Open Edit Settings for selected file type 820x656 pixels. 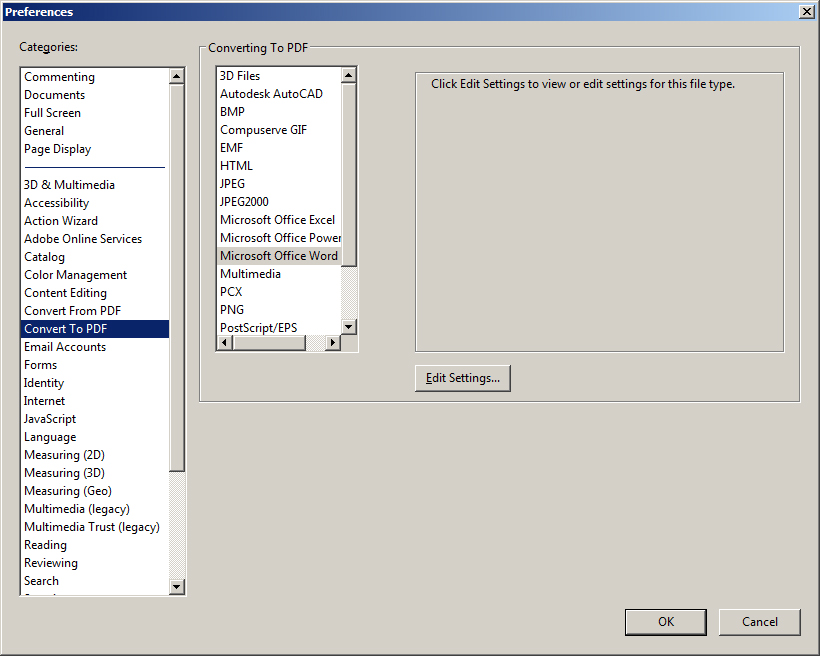[462, 378]
